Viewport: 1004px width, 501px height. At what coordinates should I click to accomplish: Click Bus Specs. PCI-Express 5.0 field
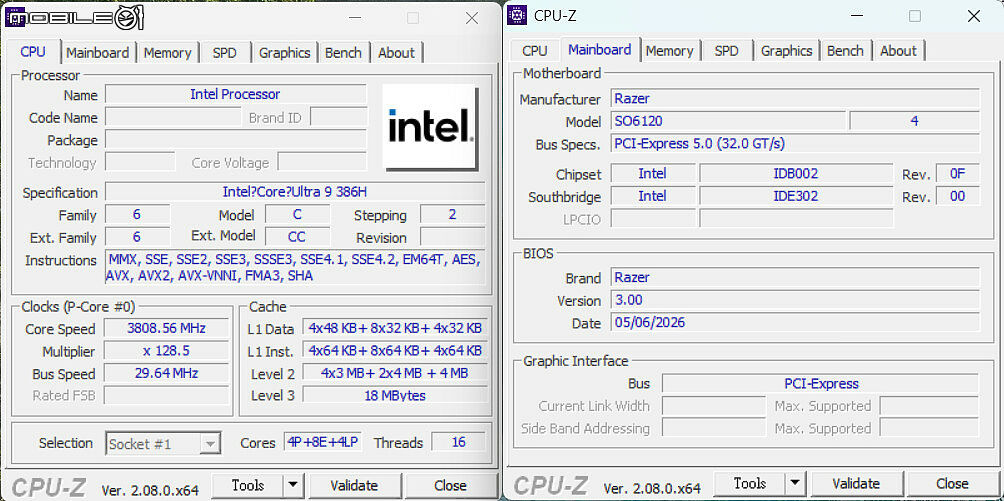tap(795, 143)
